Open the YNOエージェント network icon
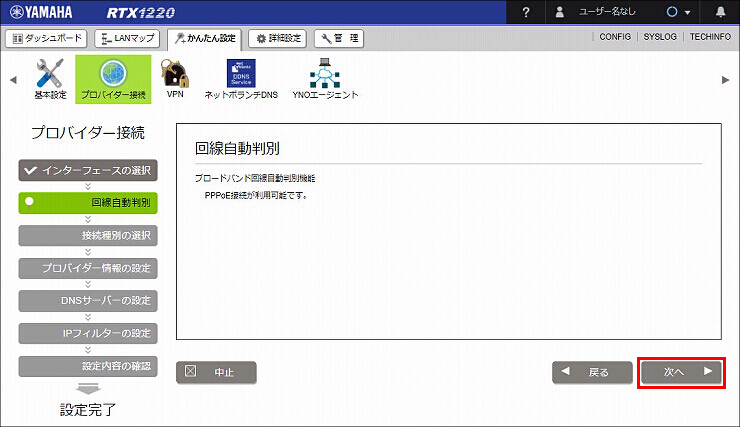Screen dimensions: 740x427 (x=325, y=79)
